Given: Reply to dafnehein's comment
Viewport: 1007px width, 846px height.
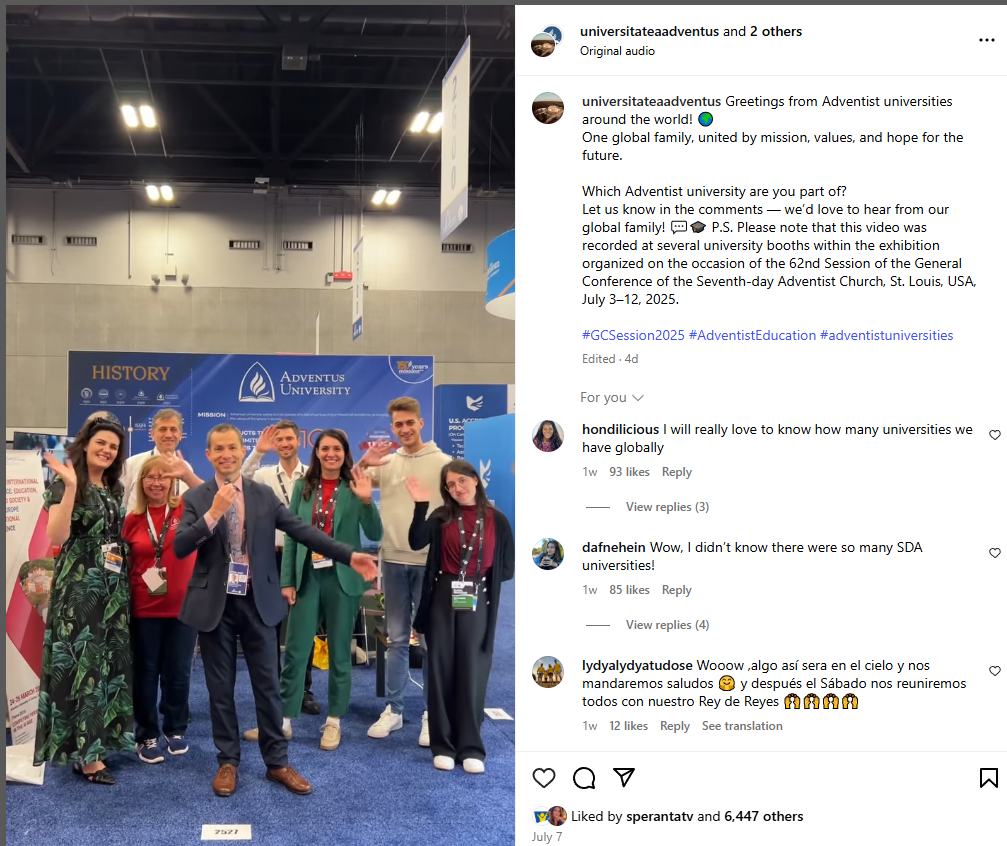Looking at the screenshot, I should [x=676, y=590].
